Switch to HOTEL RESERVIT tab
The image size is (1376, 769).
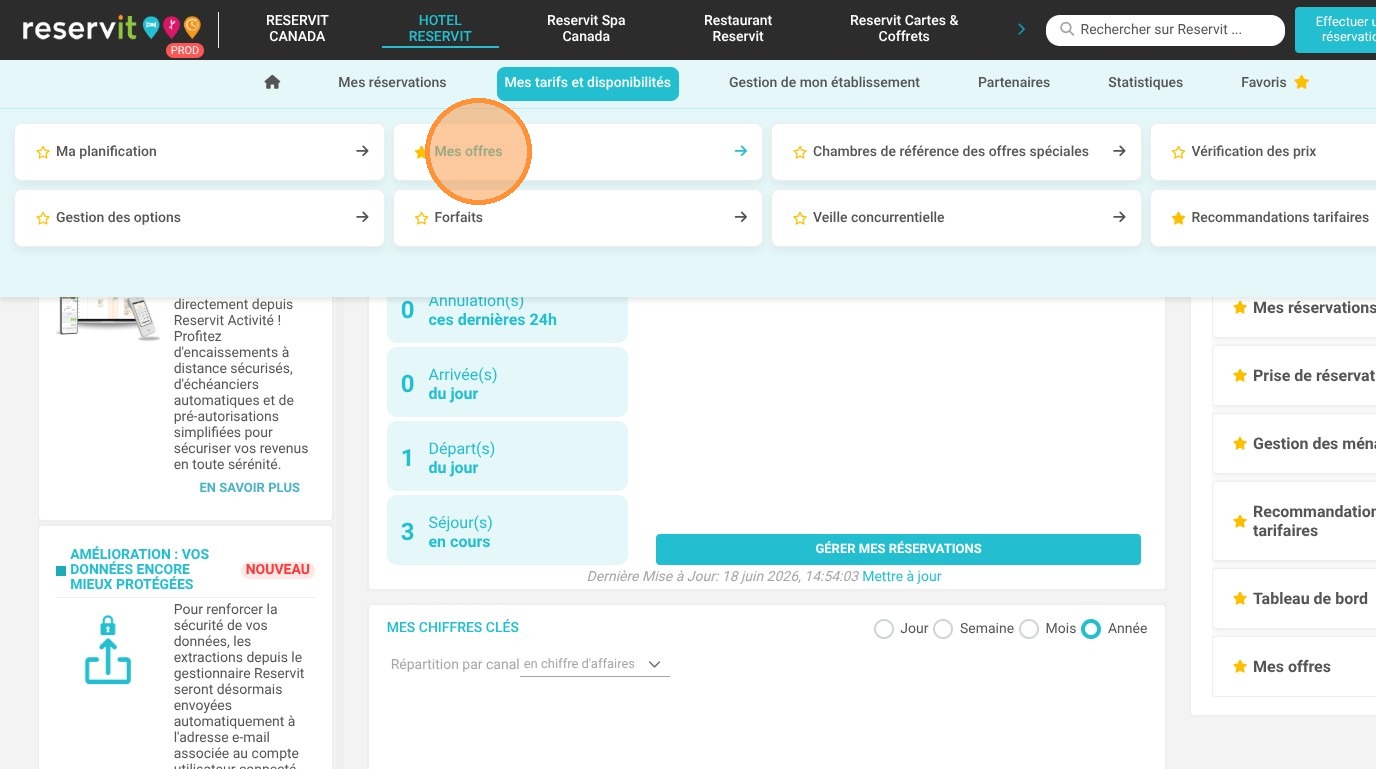[x=440, y=28]
